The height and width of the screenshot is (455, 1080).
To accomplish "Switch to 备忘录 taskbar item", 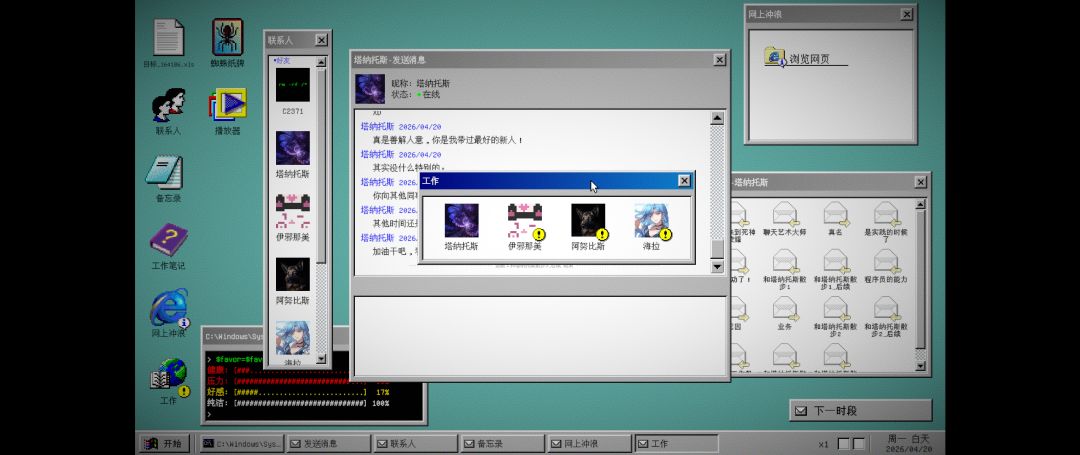I will [502, 444].
